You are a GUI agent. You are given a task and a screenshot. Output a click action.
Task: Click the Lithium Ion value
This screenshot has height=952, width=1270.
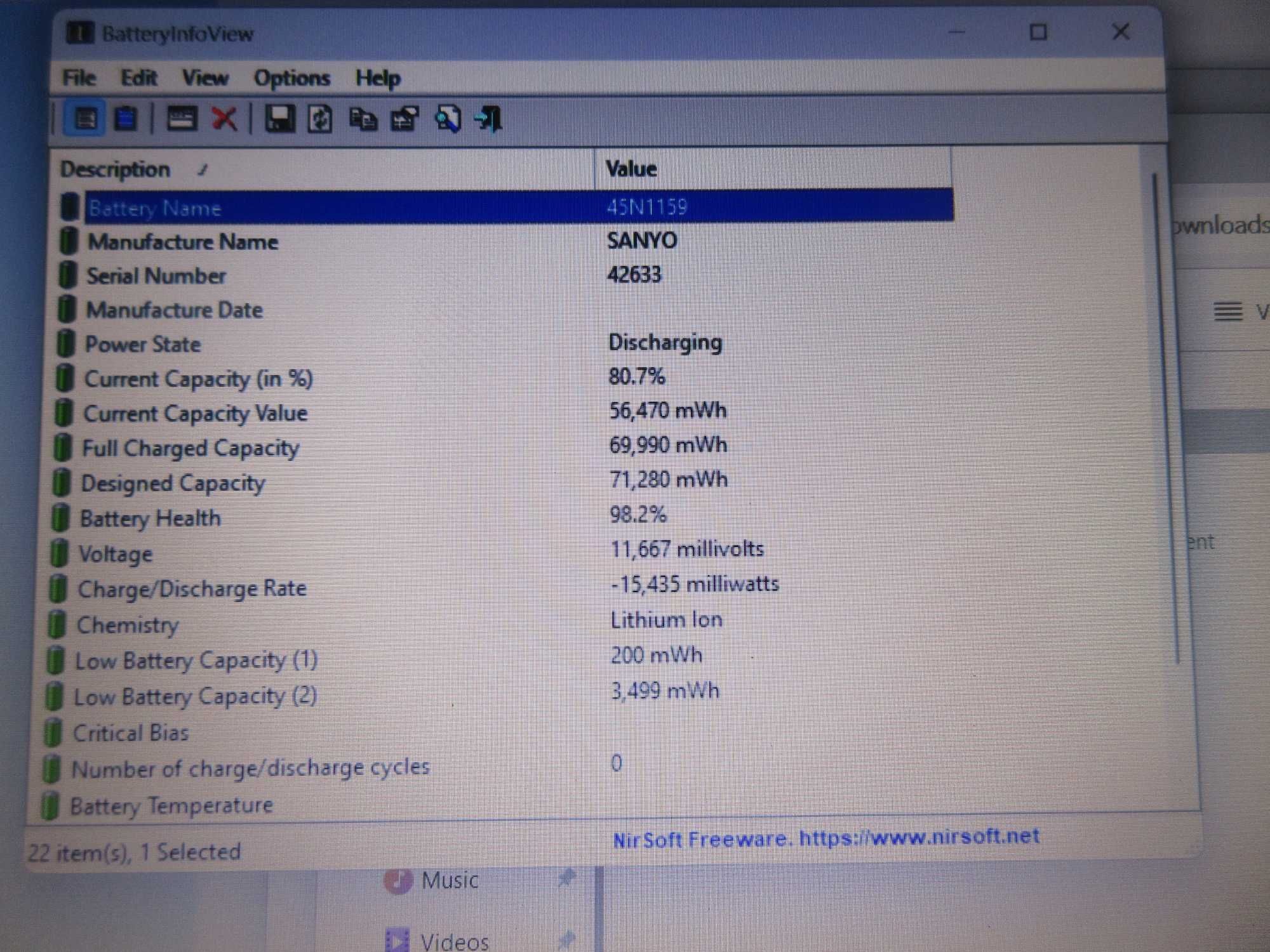pyautogui.click(x=667, y=619)
